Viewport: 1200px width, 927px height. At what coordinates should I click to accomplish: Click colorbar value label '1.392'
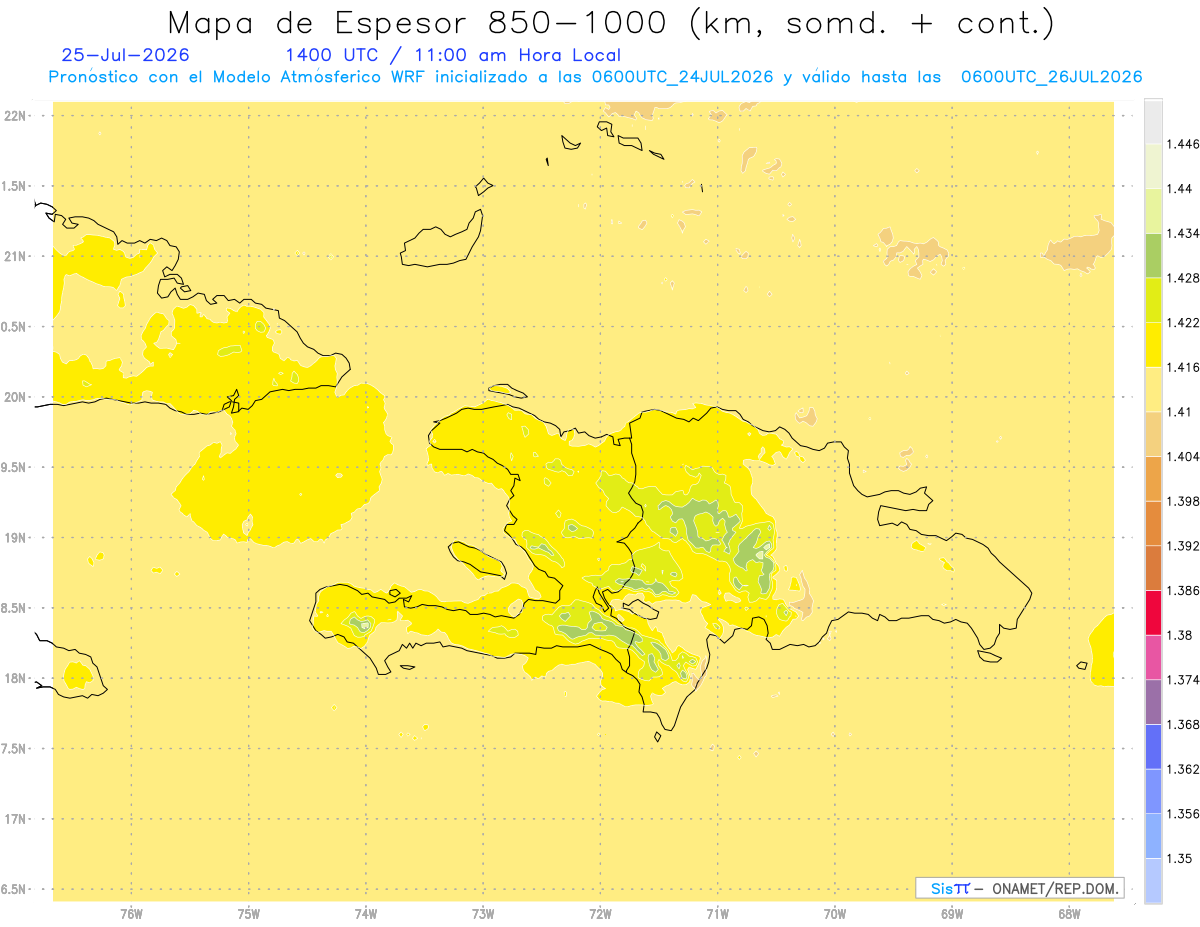[x=1183, y=546]
